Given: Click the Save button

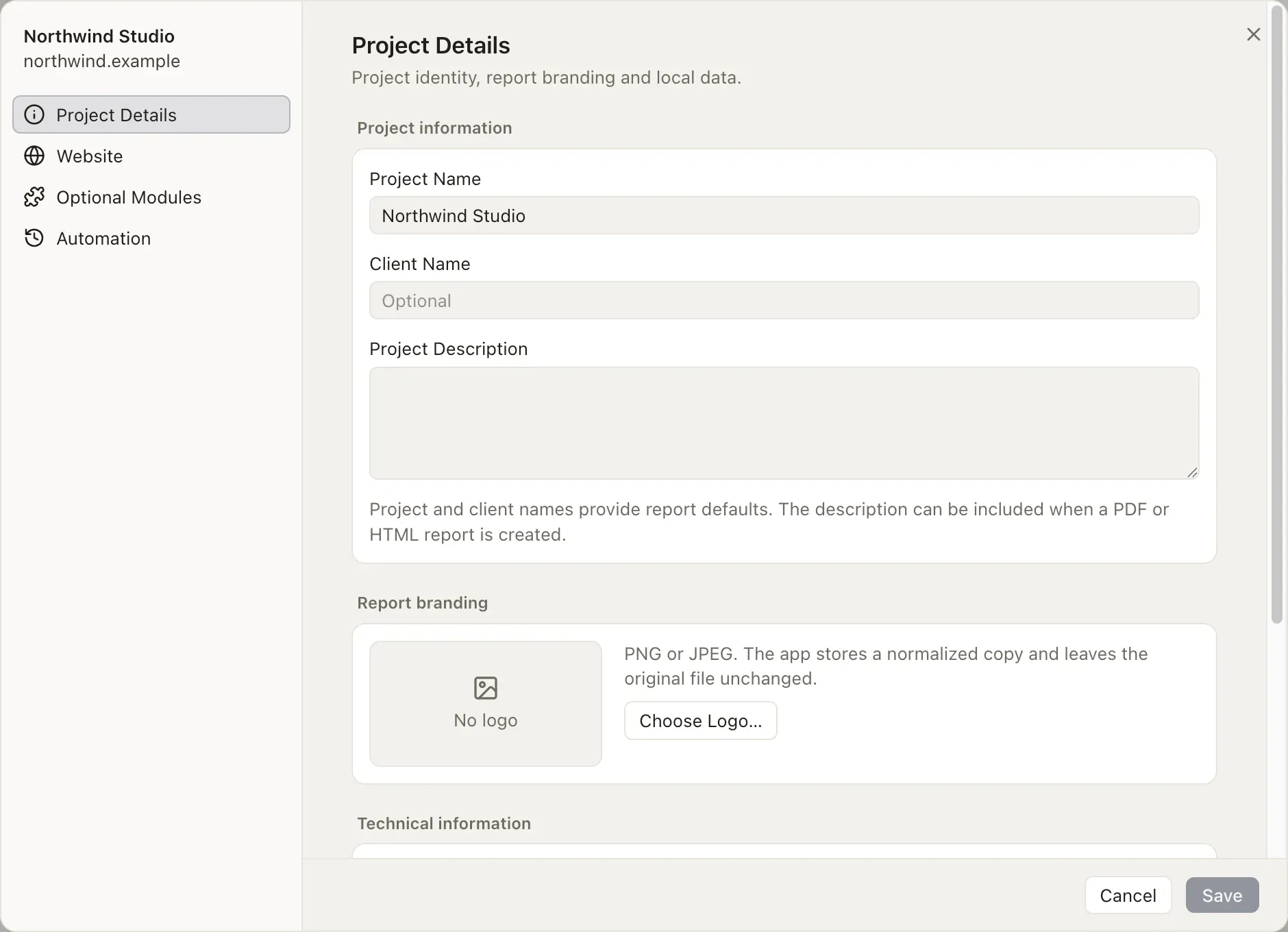Looking at the screenshot, I should [x=1222, y=895].
